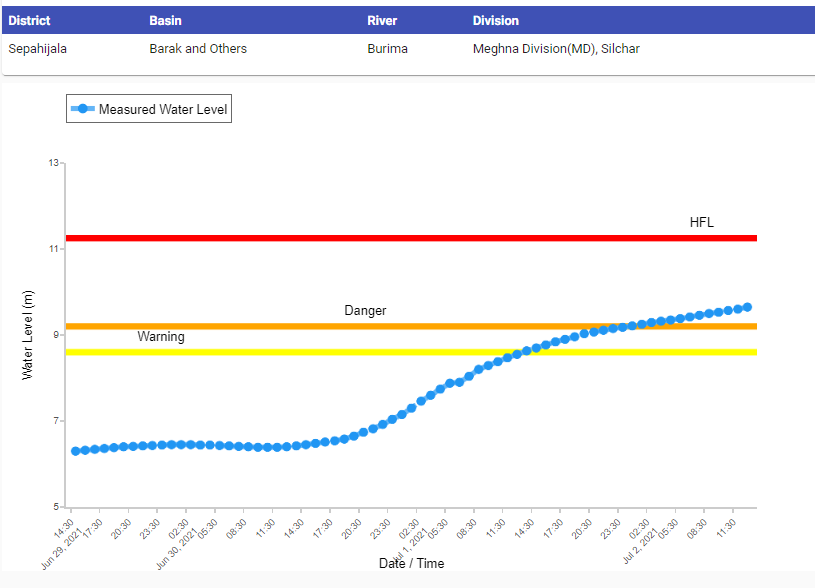Click the Warning label

click(x=161, y=337)
